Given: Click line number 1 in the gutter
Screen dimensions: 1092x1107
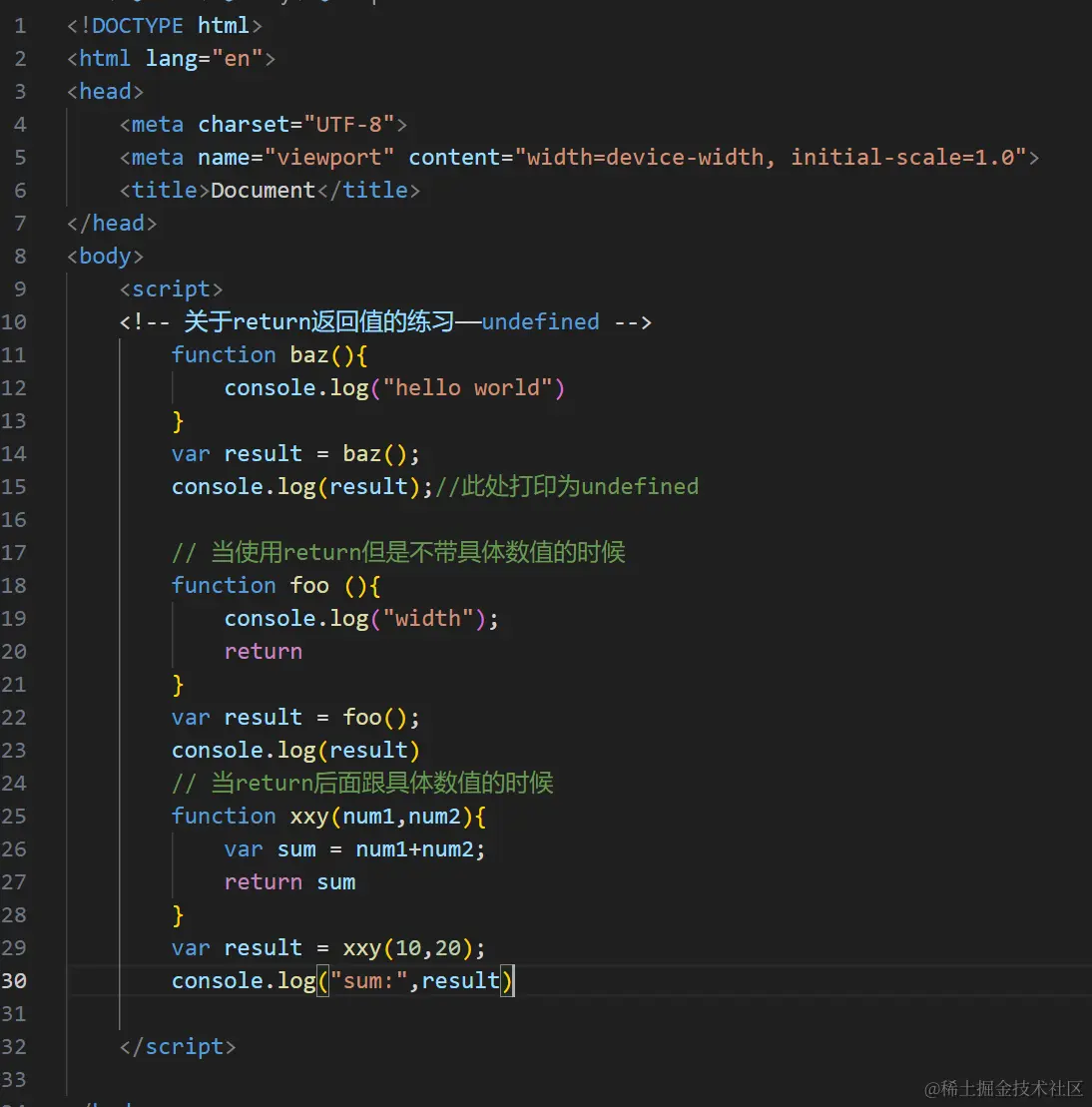Looking at the screenshot, I should (x=20, y=26).
